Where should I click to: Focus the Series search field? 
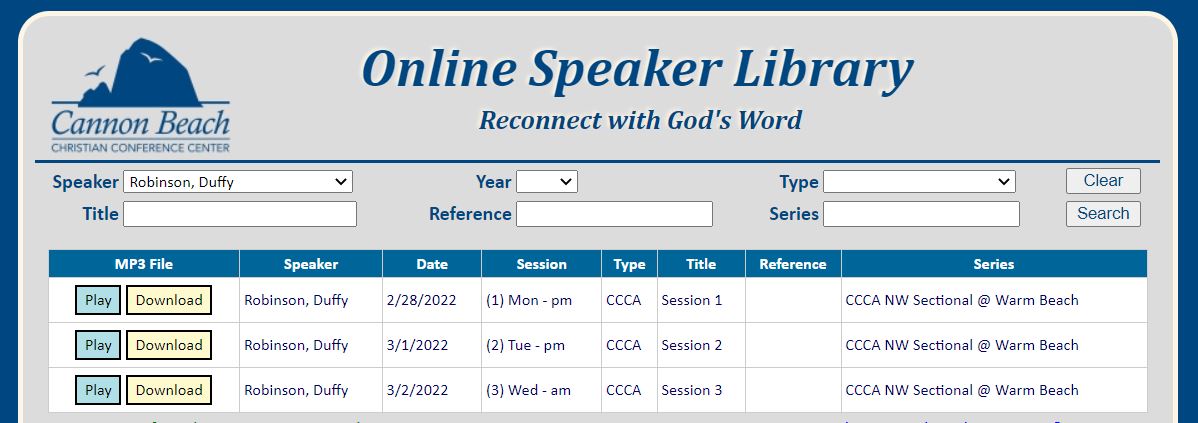coord(921,214)
